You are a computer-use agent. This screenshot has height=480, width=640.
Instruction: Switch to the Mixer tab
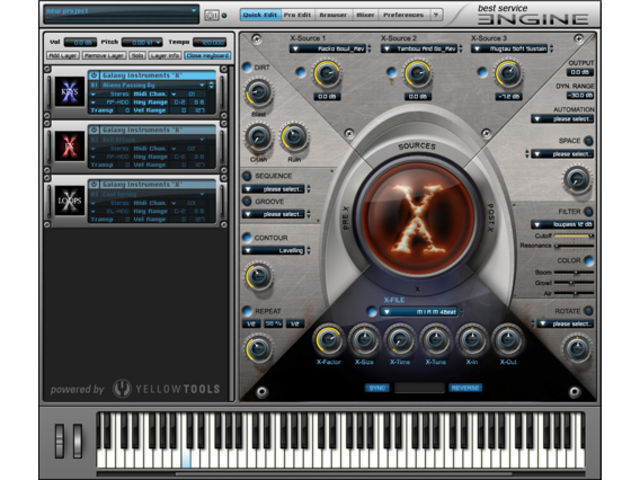(365, 15)
